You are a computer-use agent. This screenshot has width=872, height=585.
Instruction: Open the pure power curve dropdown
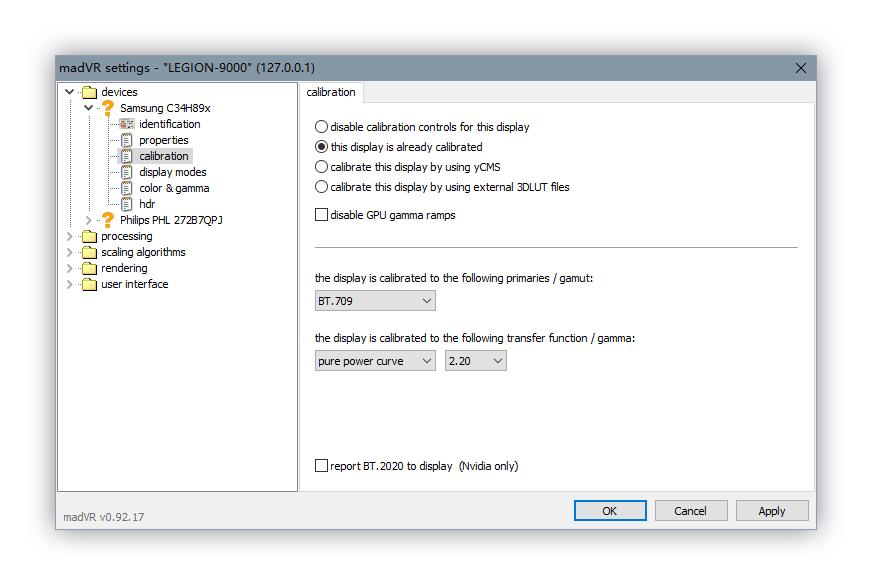click(x=375, y=361)
